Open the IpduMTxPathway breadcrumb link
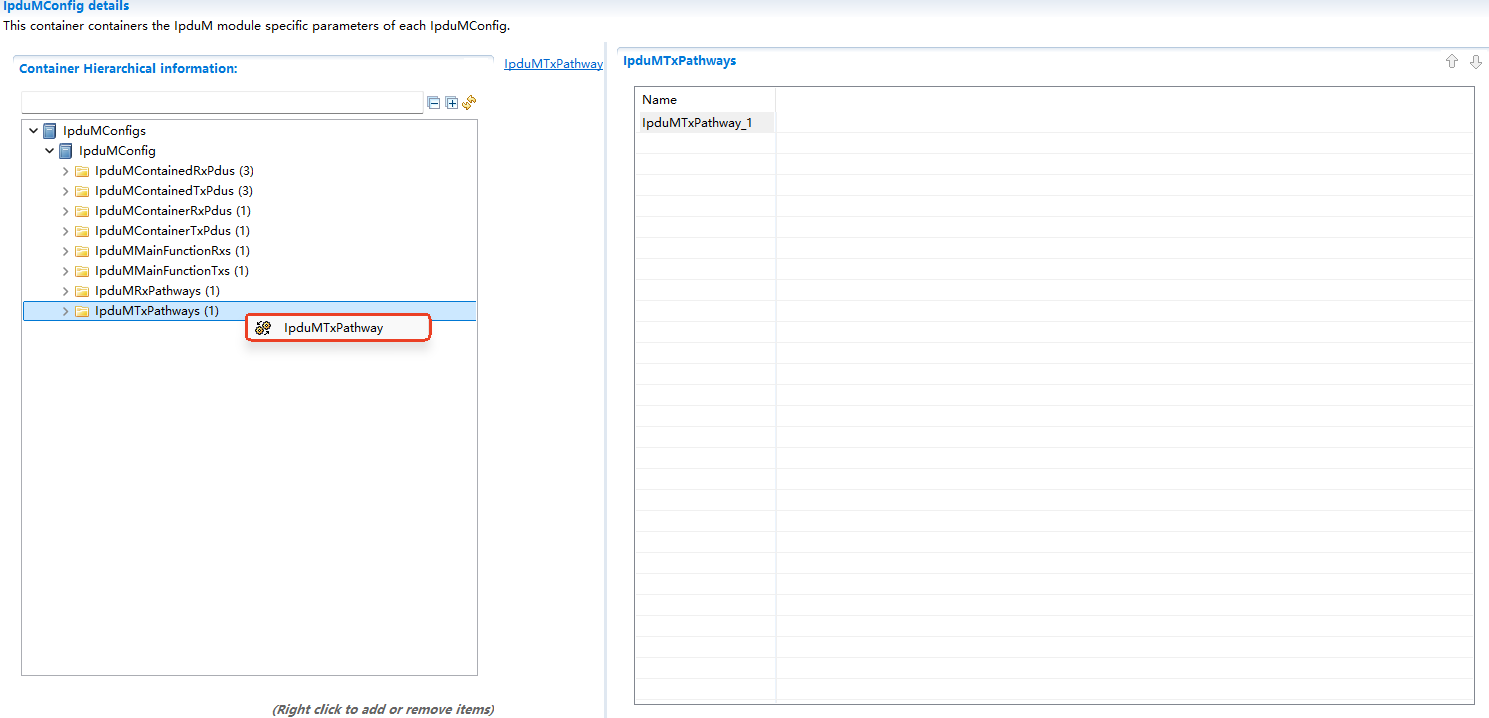The width and height of the screenshot is (1489, 718). (x=553, y=63)
